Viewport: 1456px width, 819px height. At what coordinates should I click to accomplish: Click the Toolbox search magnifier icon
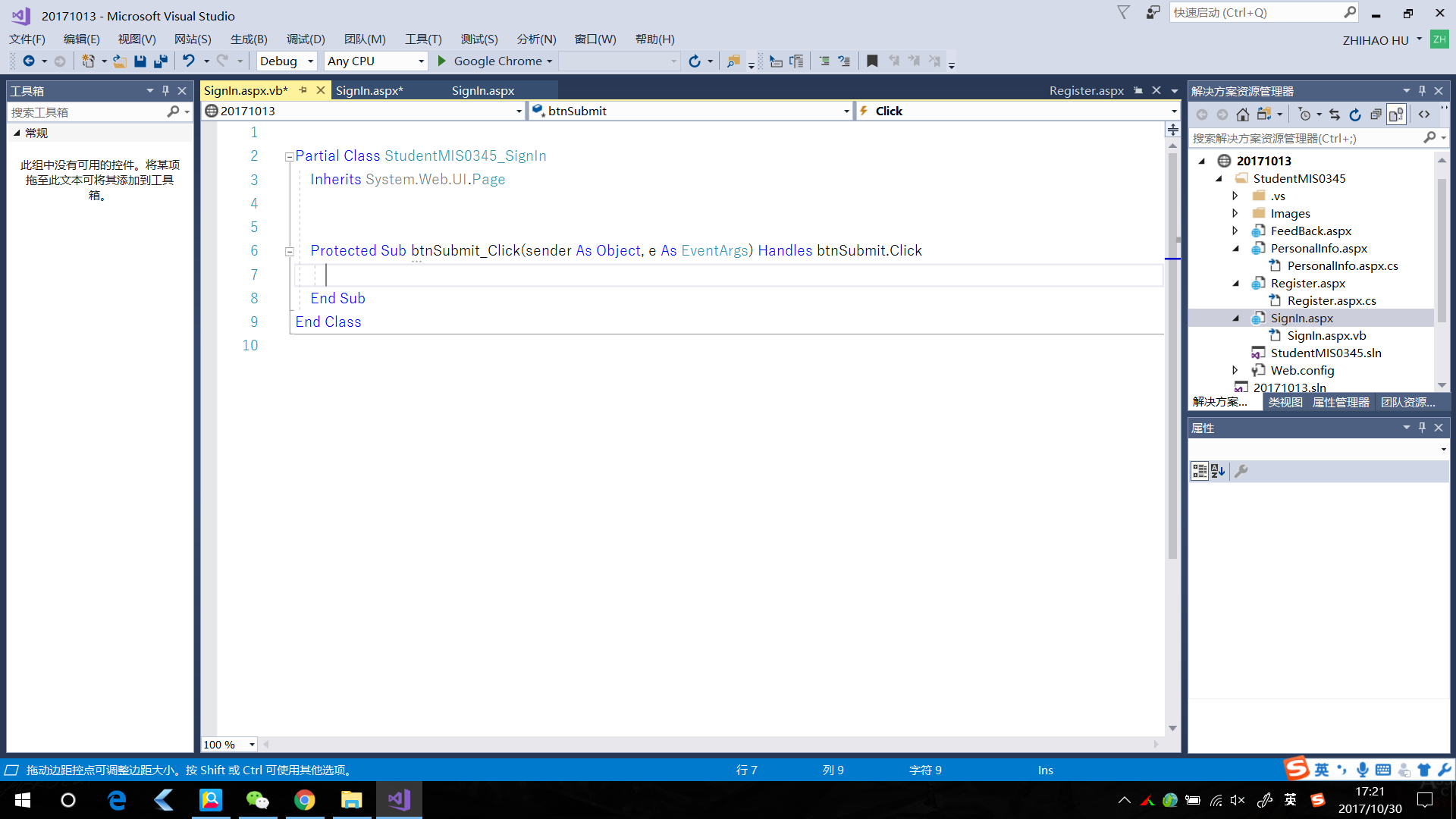173,111
